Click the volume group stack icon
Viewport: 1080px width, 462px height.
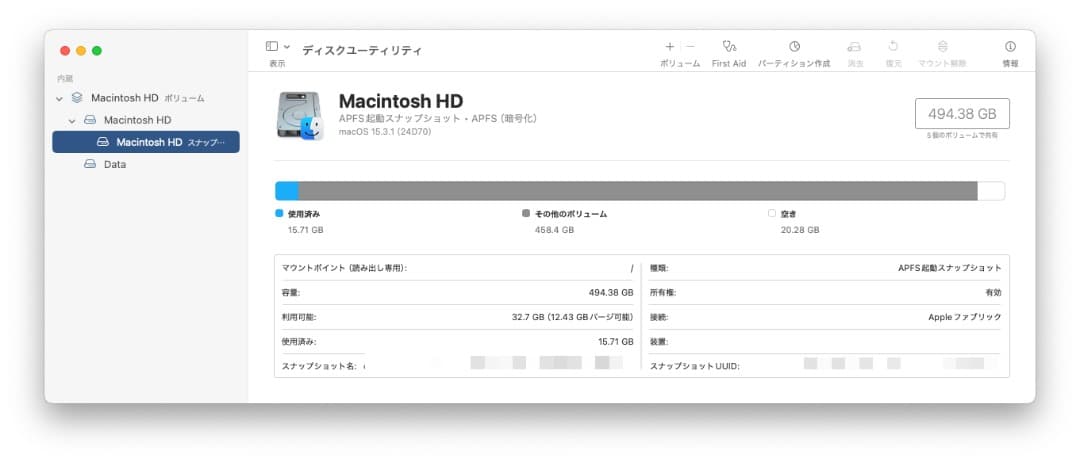tap(77, 98)
